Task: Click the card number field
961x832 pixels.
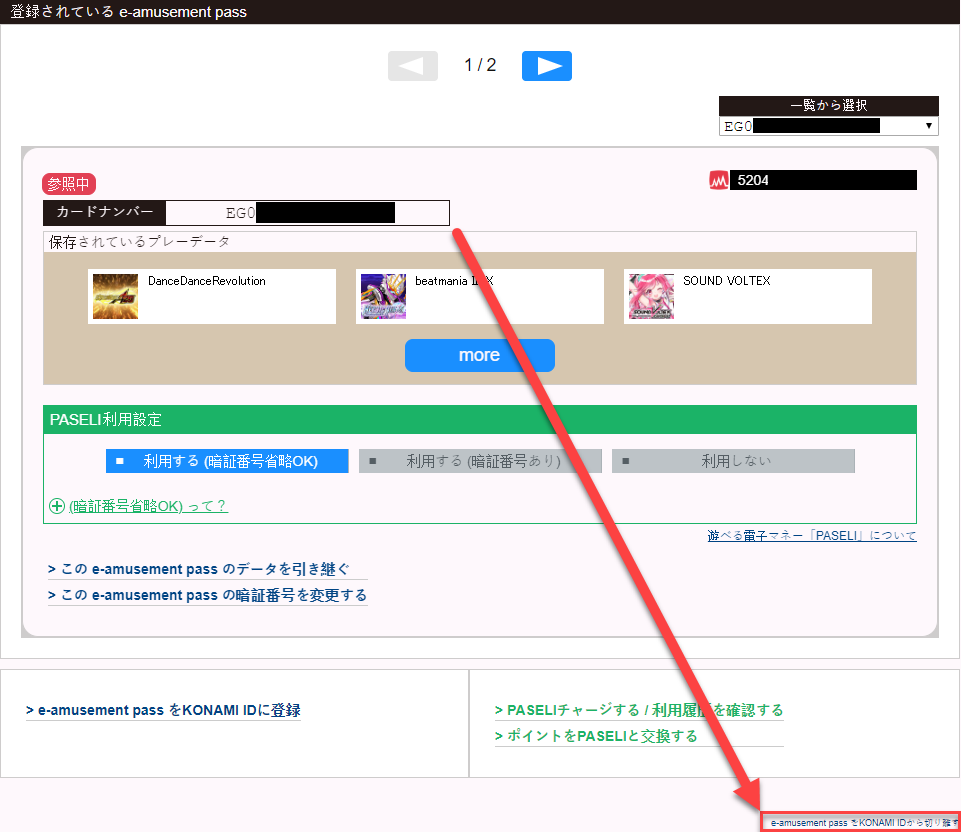Action: pos(308,213)
